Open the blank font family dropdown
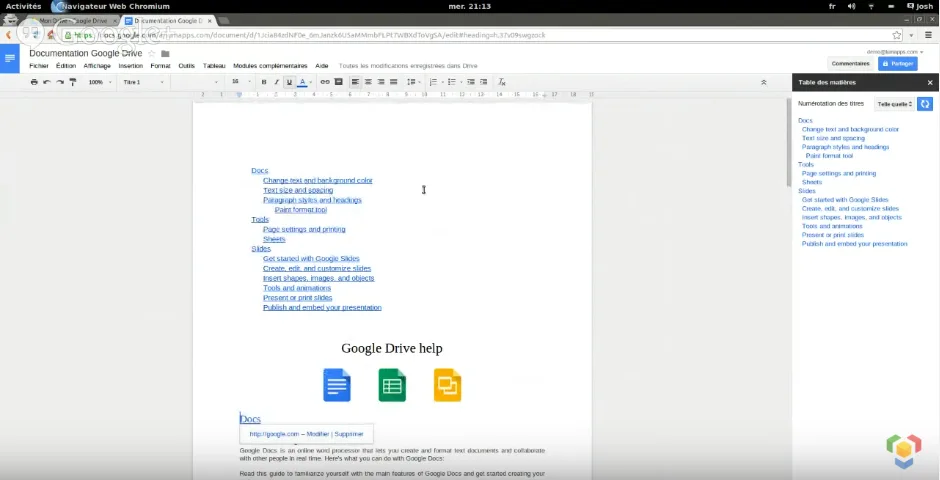This screenshot has height=480, width=940. pos(197,82)
